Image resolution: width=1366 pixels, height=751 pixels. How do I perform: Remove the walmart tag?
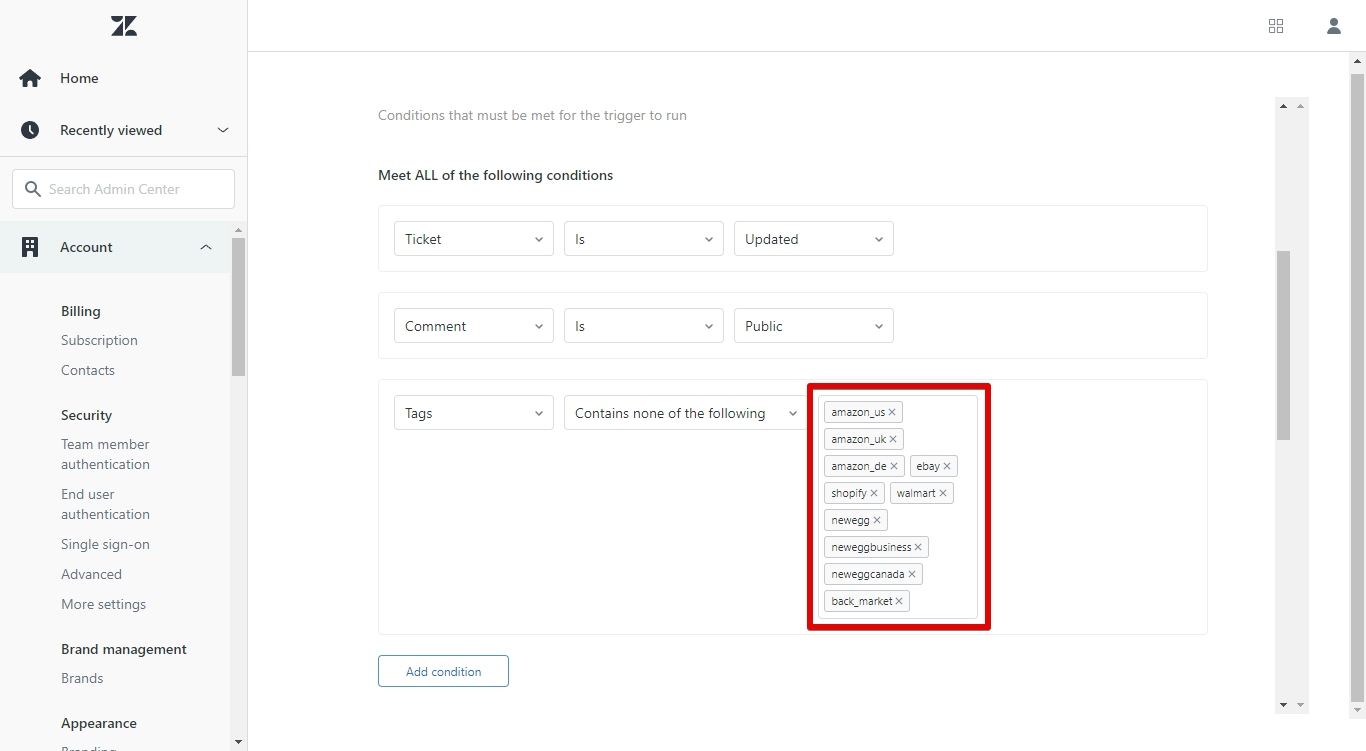(943, 493)
